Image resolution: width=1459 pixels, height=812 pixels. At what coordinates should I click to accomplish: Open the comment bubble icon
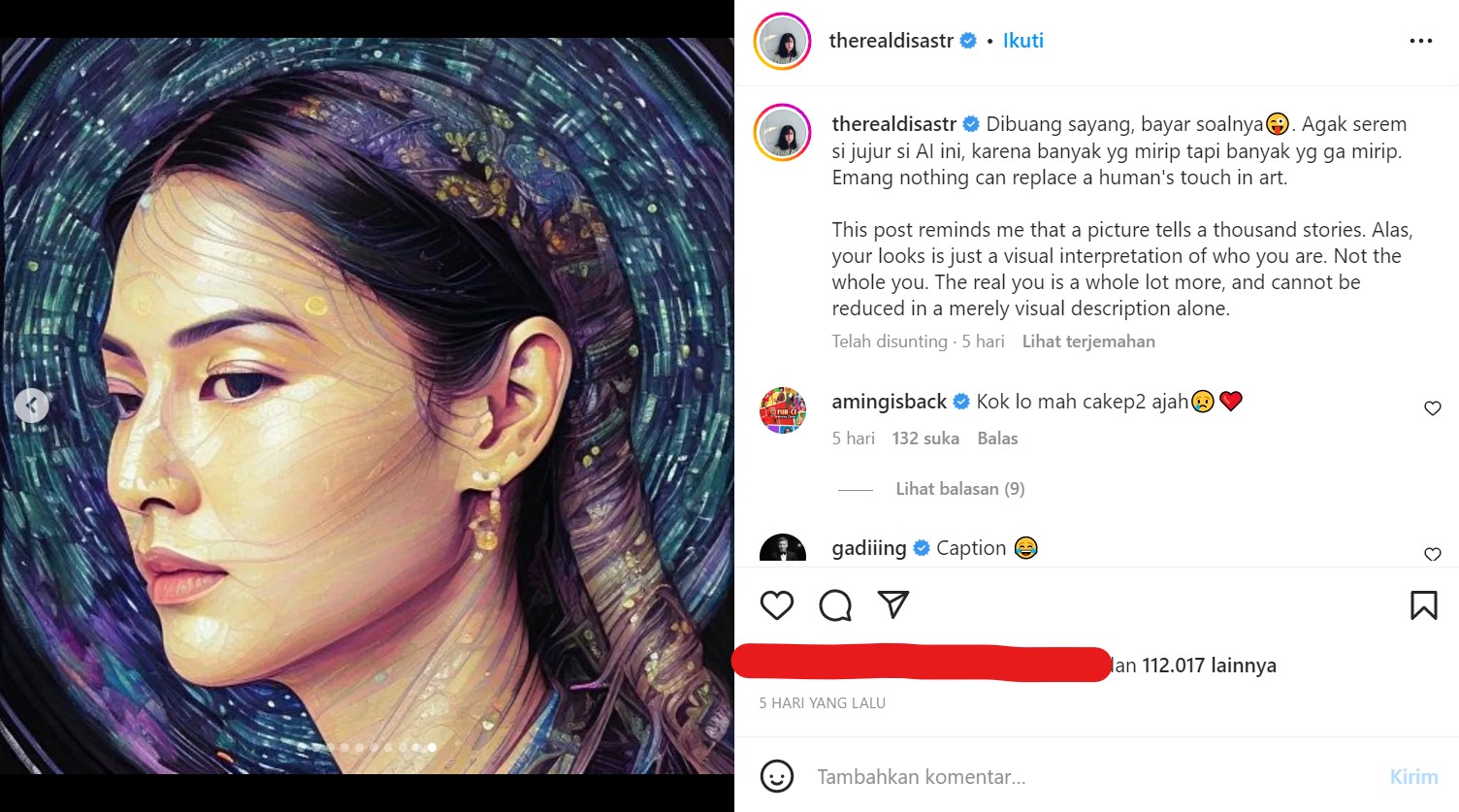click(835, 605)
